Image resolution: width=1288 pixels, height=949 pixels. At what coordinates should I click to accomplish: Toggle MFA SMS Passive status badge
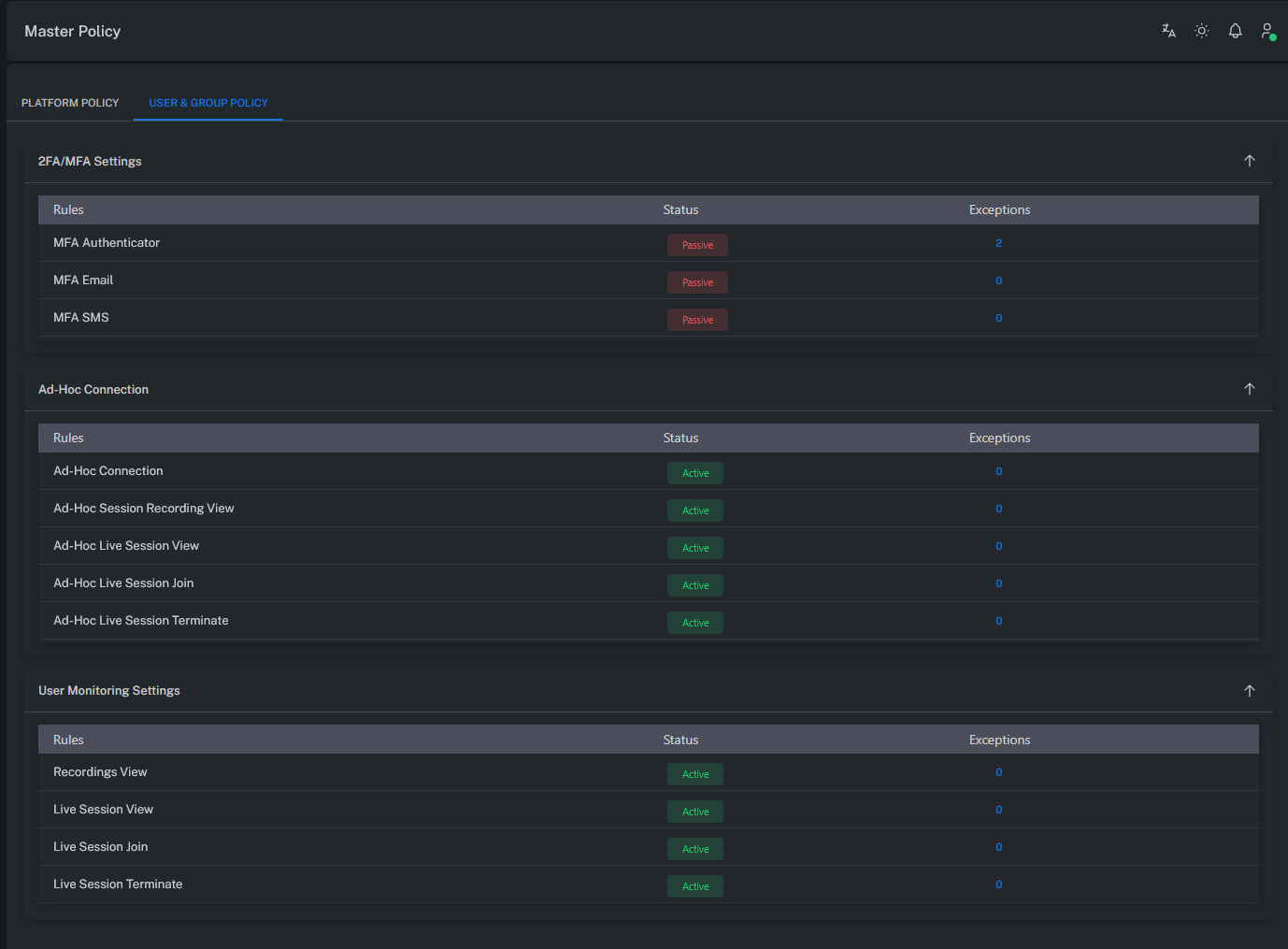(x=697, y=320)
